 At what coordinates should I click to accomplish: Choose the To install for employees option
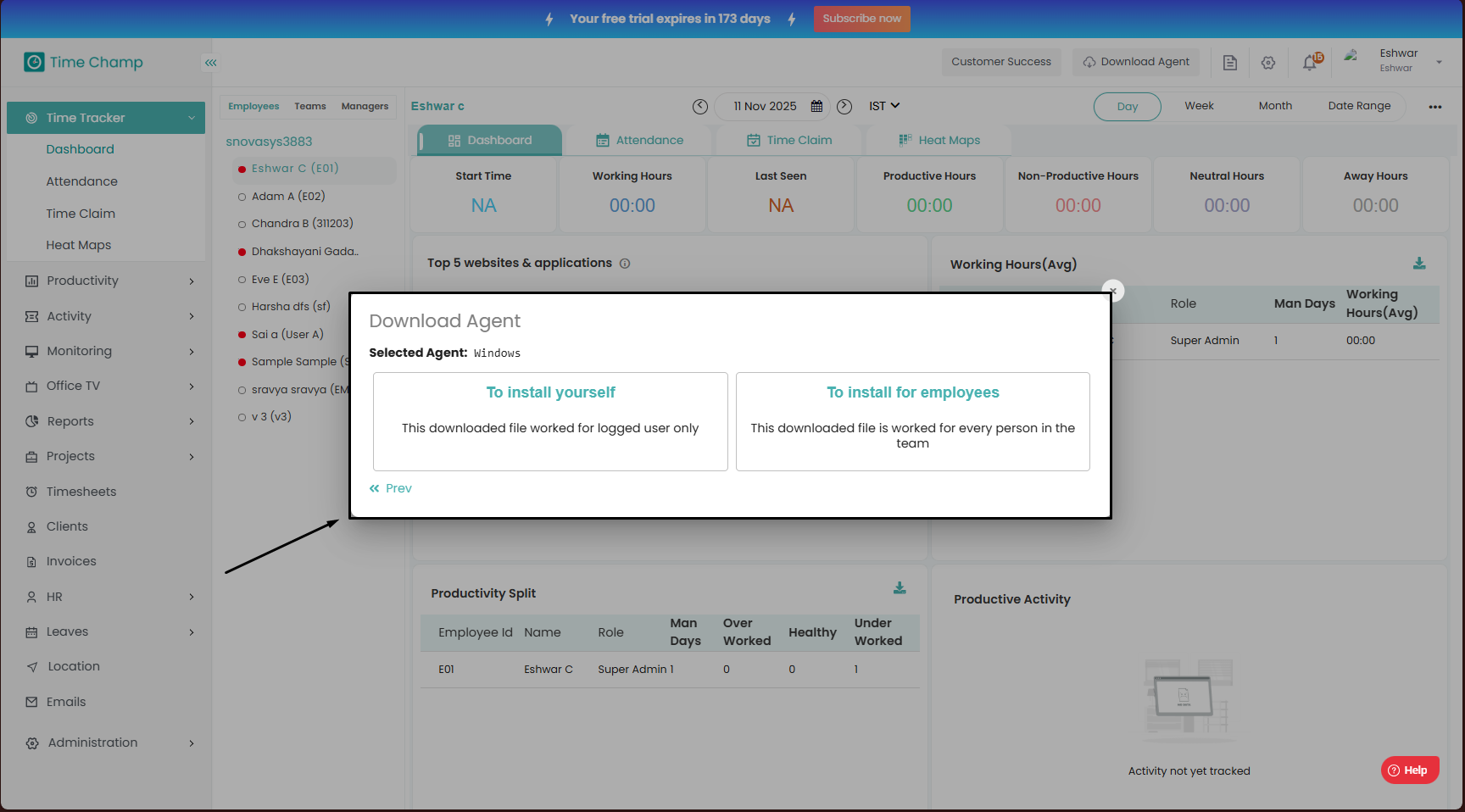pyautogui.click(x=912, y=421)
